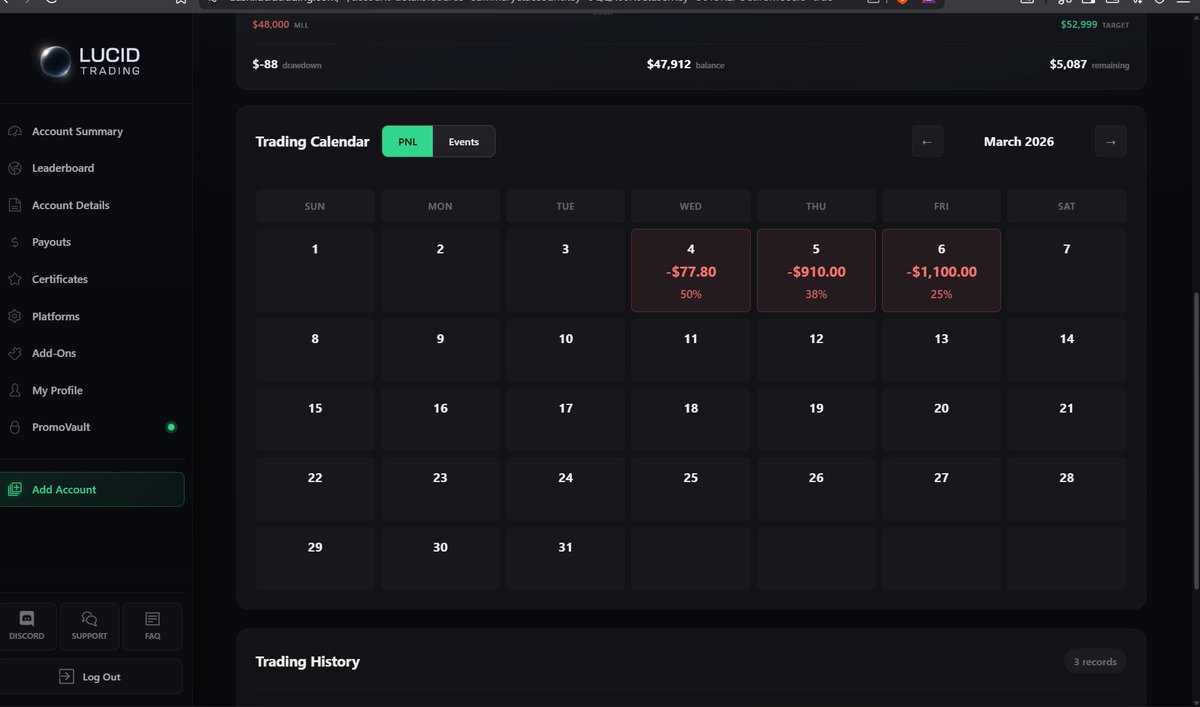
Task: Click the 38% win rate on March 5
Action: pos(816,295)
